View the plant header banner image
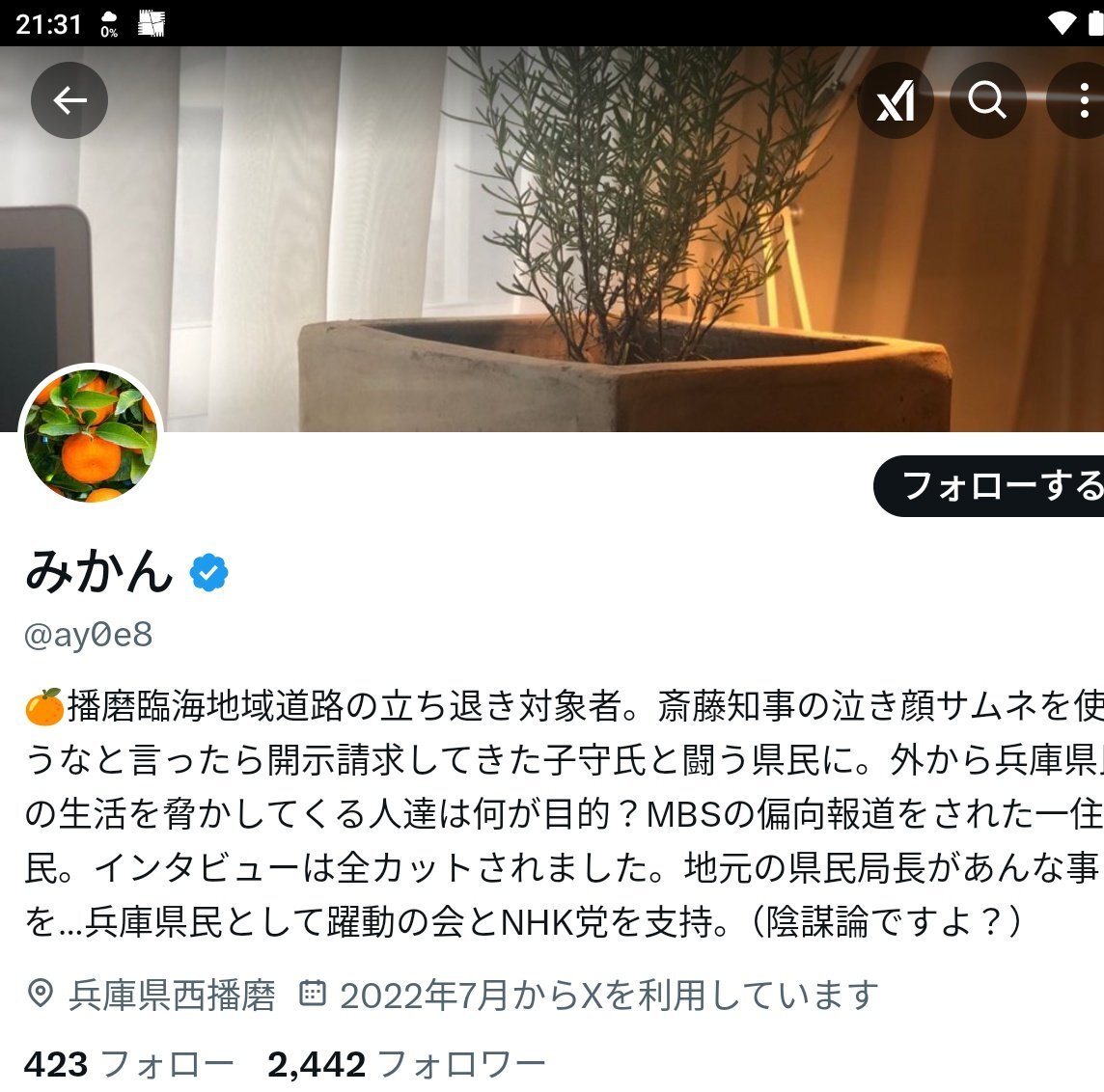This screenshot has width=1104, height=1092. [552, 239]
